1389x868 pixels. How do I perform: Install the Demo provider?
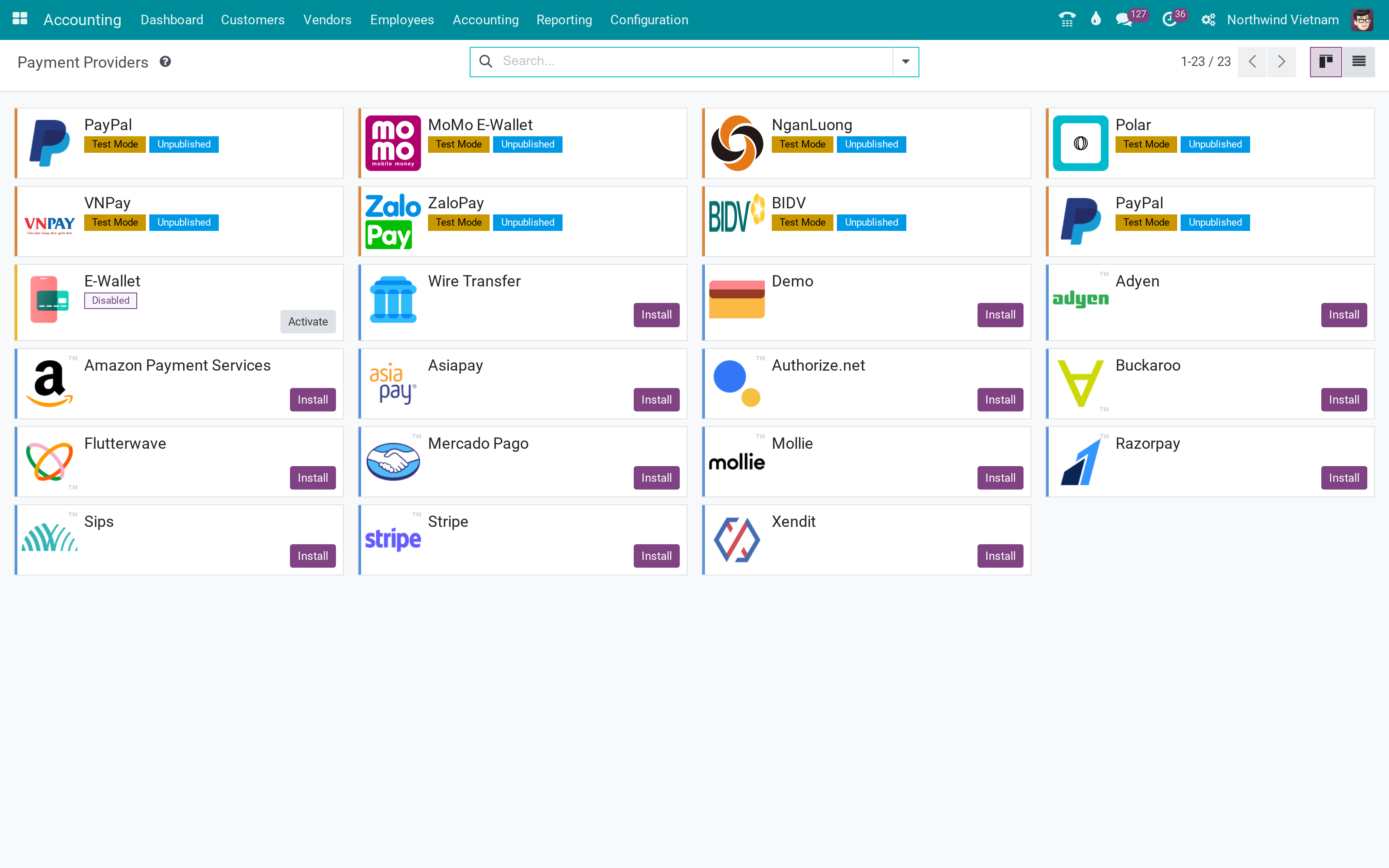(x=1001, y=315)
